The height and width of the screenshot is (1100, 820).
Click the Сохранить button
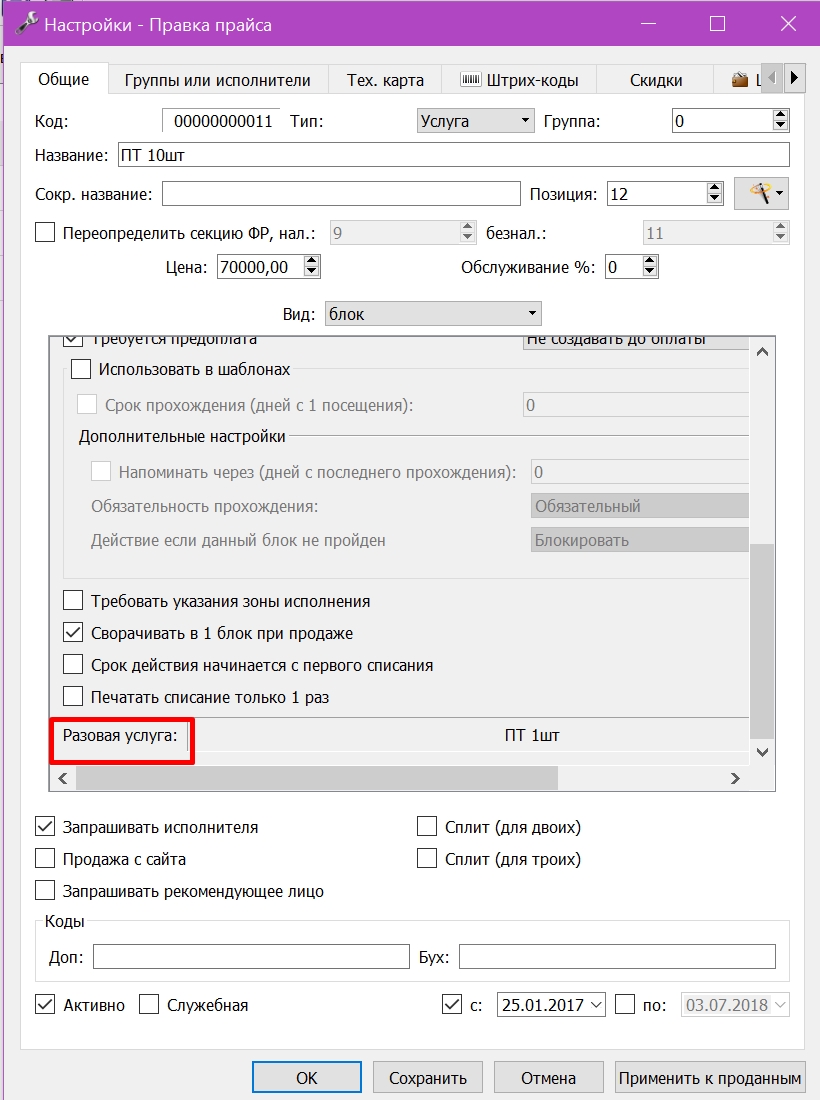click(x=428, y=1078)
